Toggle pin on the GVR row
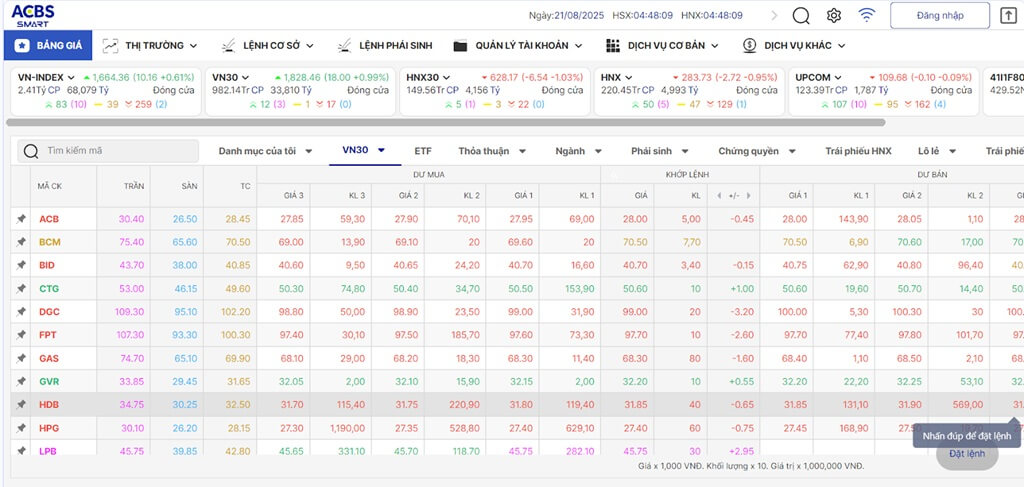The height and width of the screenshot is (487, 1024). (20, 381)
